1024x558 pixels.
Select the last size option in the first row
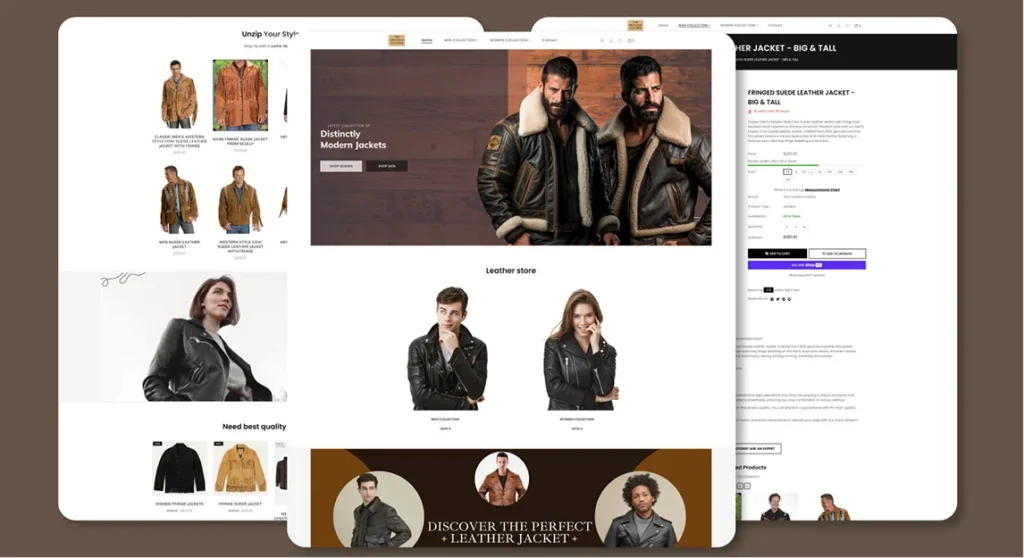853,172
